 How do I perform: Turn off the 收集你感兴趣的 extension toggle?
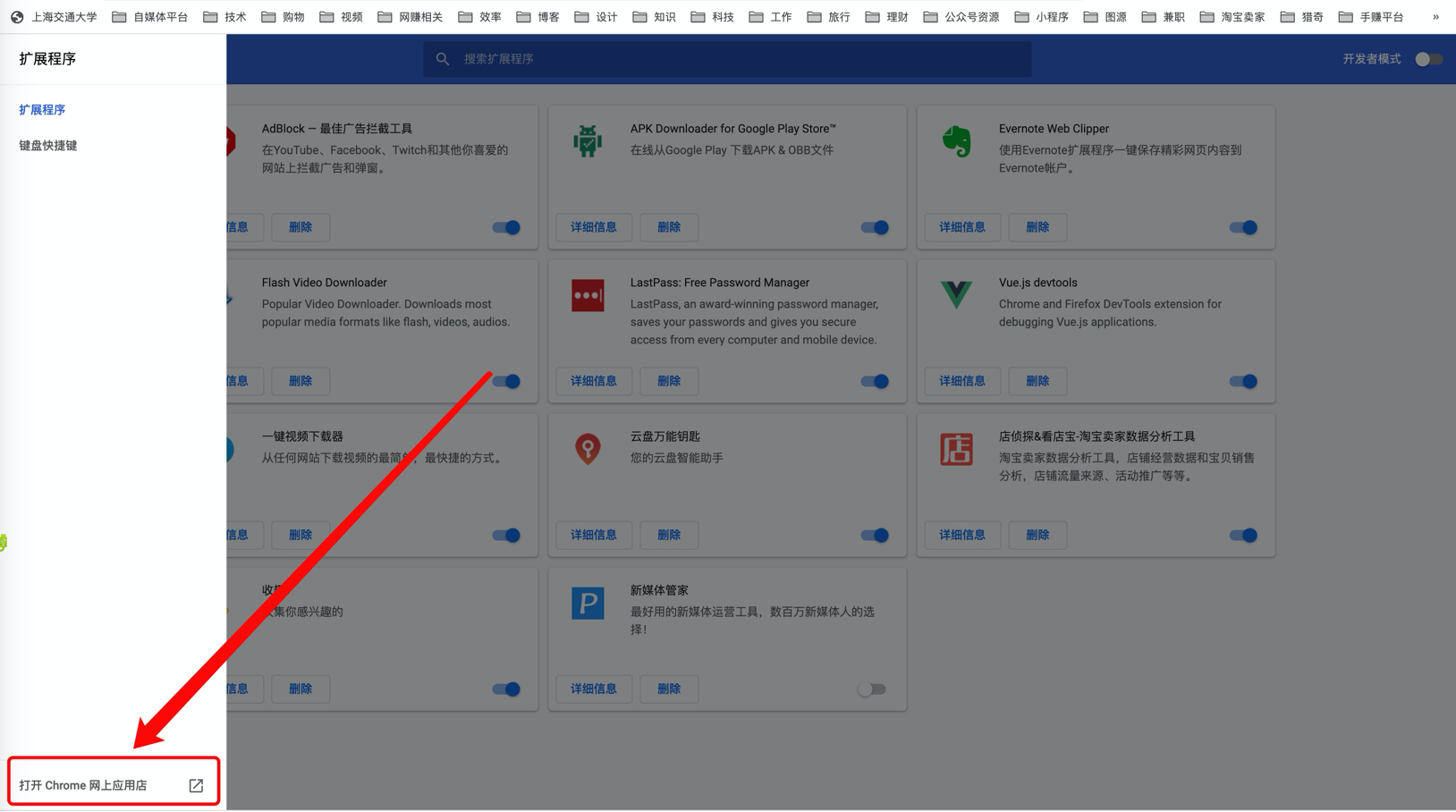point(506,689)
